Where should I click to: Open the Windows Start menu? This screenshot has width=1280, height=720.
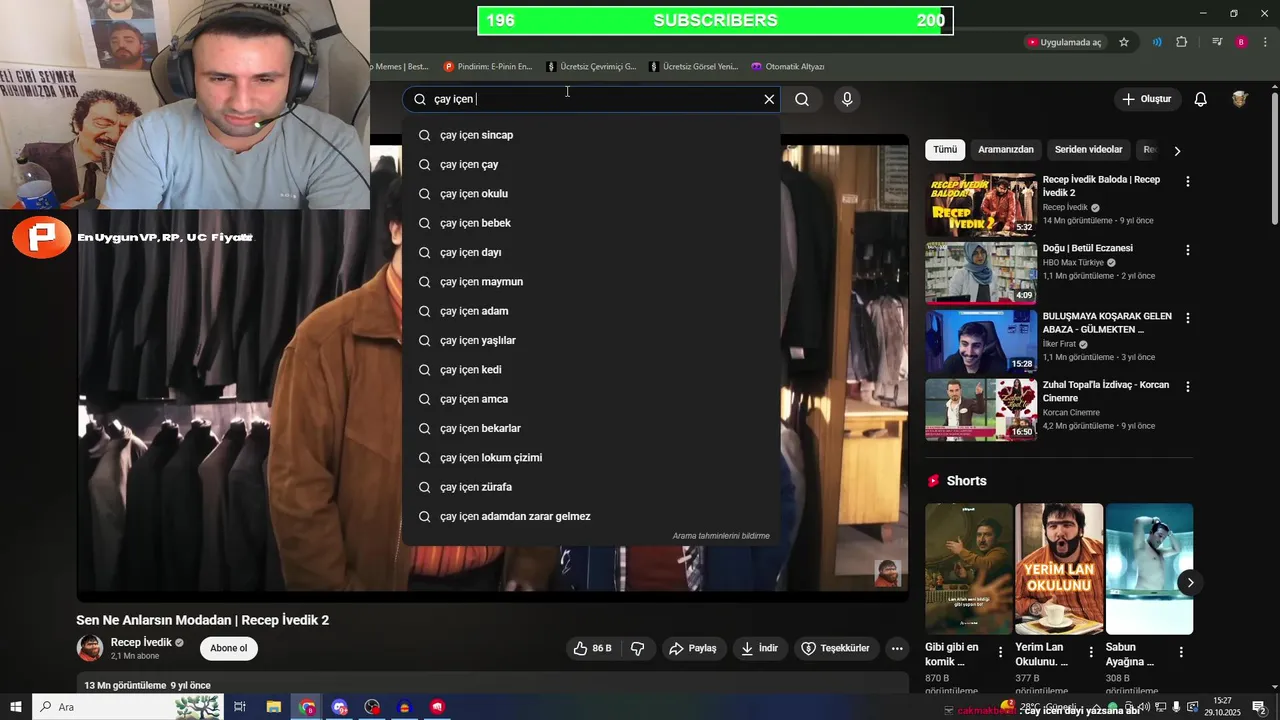click(16, 707)
